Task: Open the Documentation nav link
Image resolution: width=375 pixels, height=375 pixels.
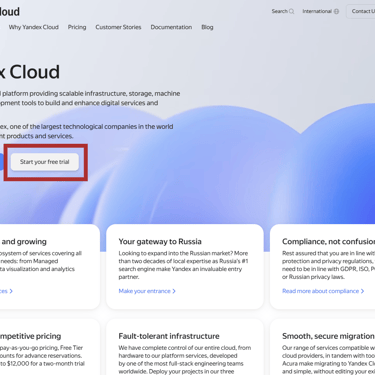Action: tap(171, 27)
